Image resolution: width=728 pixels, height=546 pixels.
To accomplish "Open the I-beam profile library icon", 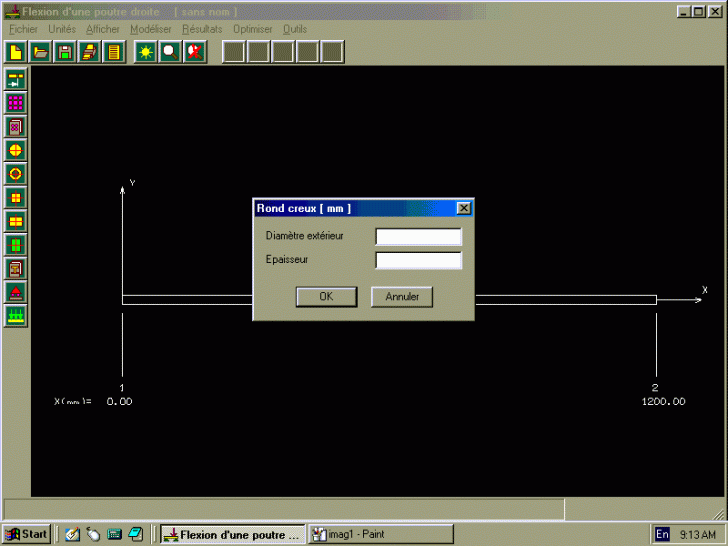I will click(x=16, y=268).
